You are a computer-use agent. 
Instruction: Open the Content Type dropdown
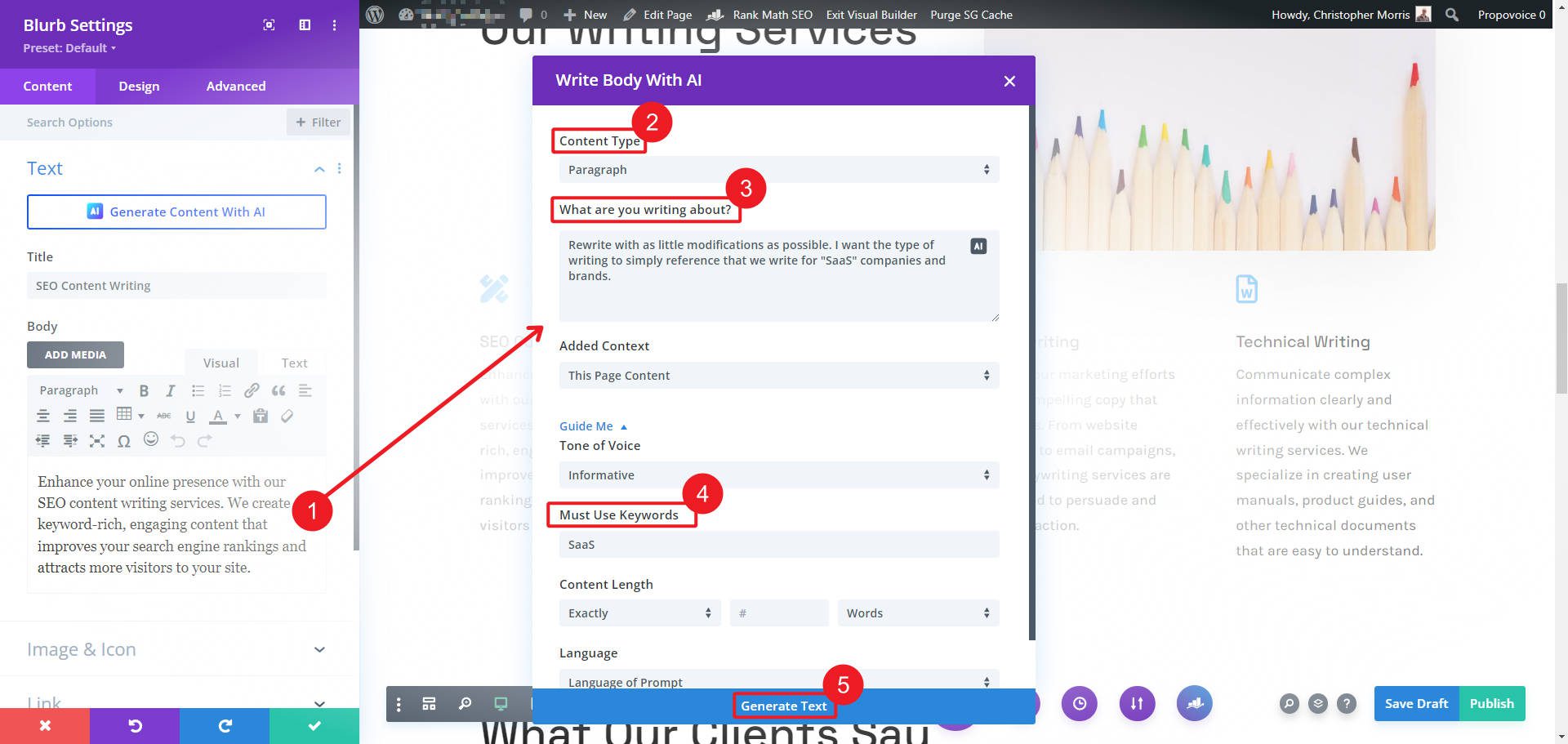click(x=778, y=169)
